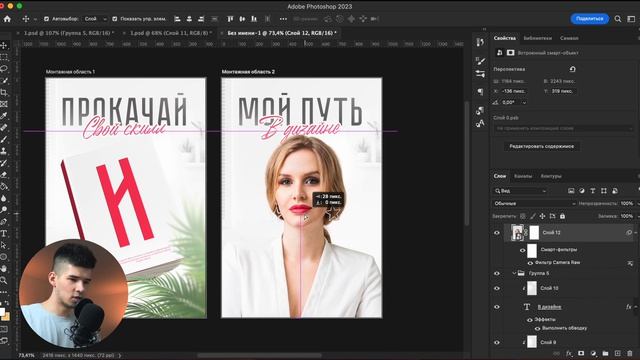Select the Type tool in toolbar
The height and width of the screenshot is (360, 640).
[x=4, y=233]
